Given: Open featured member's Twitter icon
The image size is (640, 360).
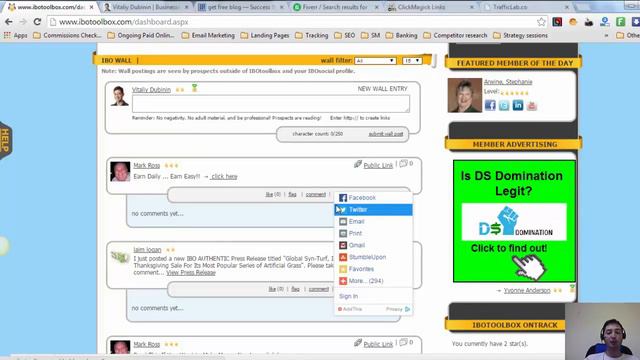Looking at the screenshot, I should (x=504, y=105).
